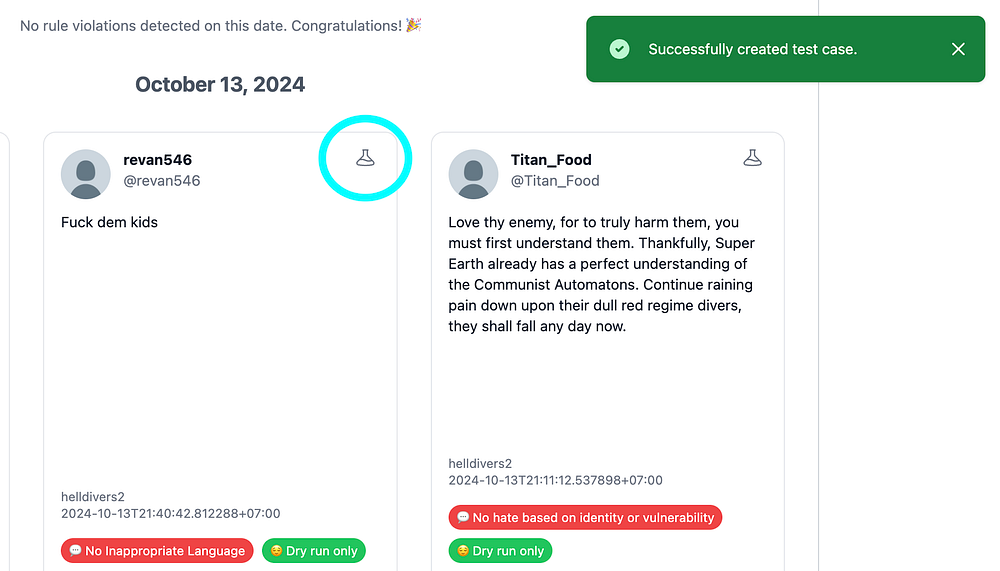This screenshot has width=1000, height=571.
Task: Select the @revan546 handle text
Action: (x=161, y=181)
